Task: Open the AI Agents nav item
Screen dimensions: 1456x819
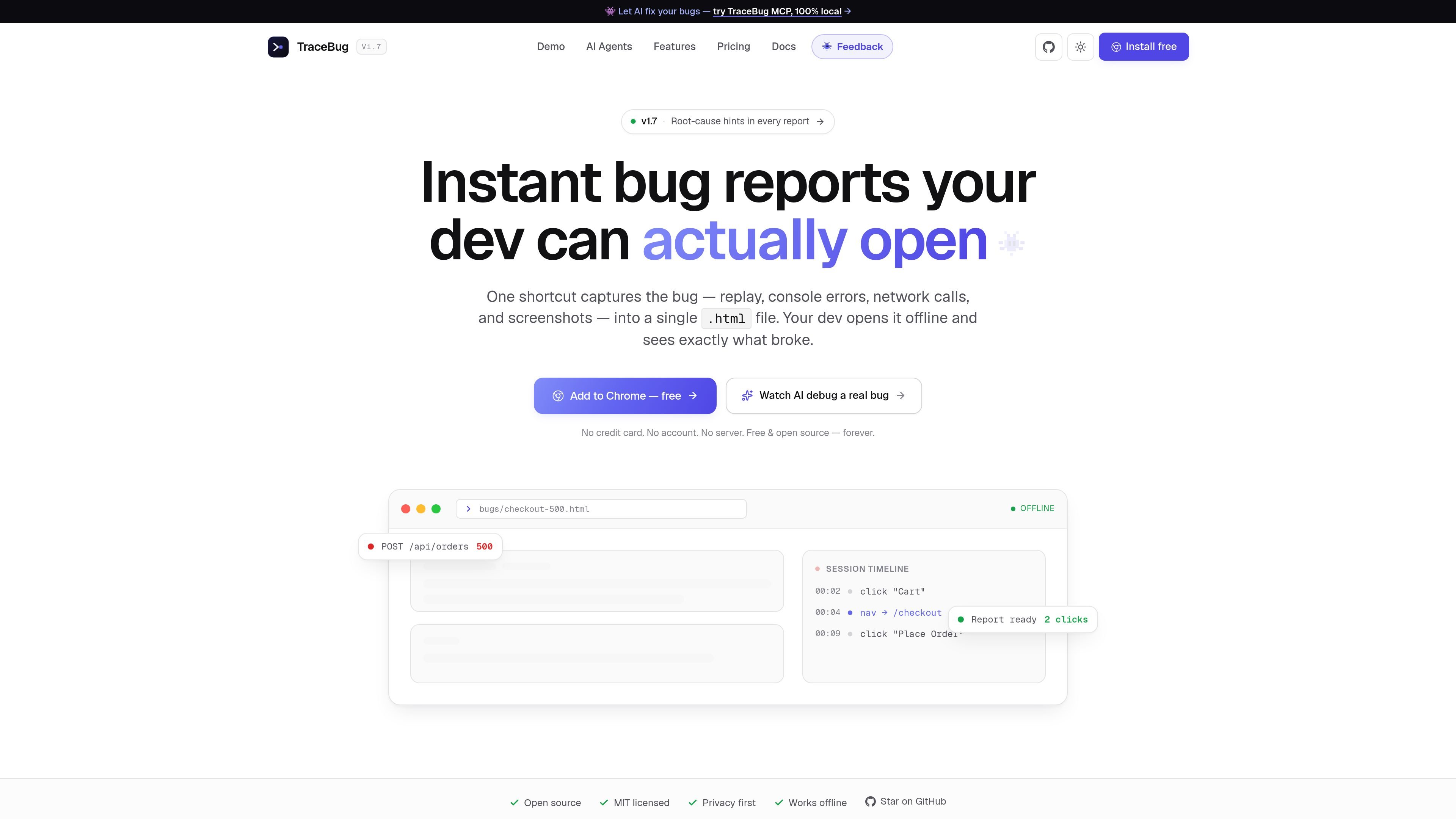Action: [x=609, y=47]
